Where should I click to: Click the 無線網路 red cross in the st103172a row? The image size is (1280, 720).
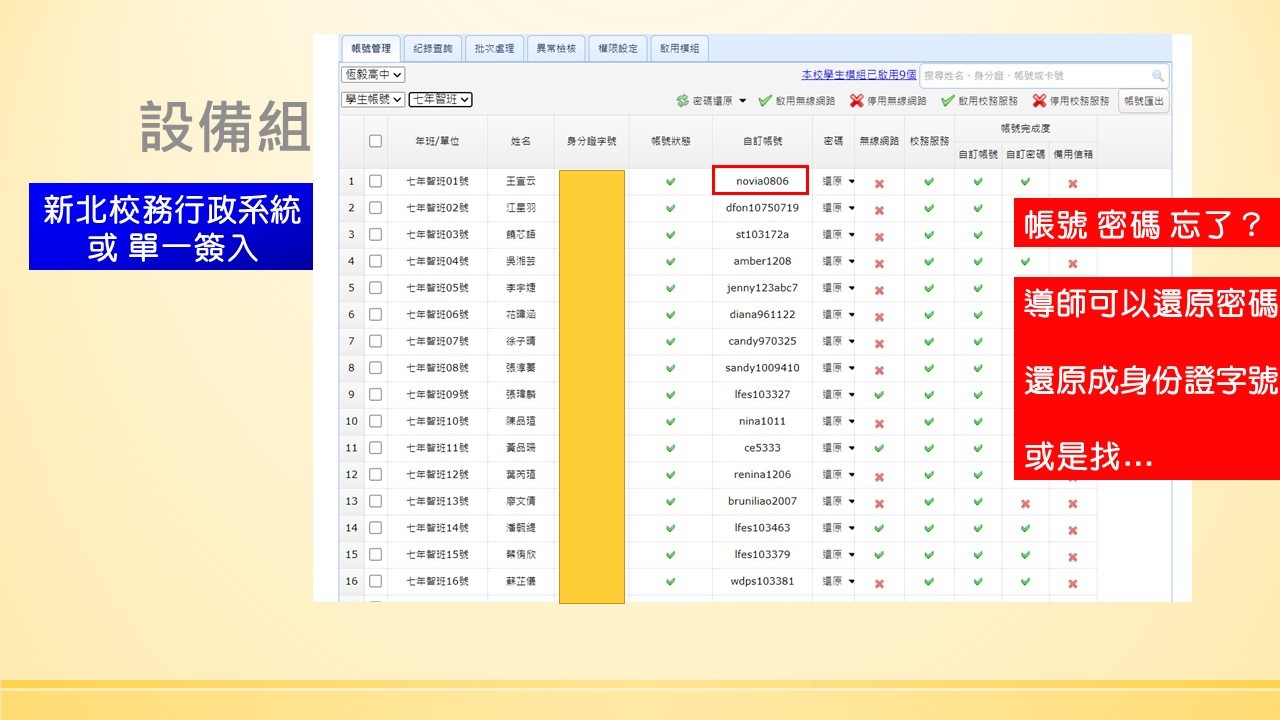(879, 236)
